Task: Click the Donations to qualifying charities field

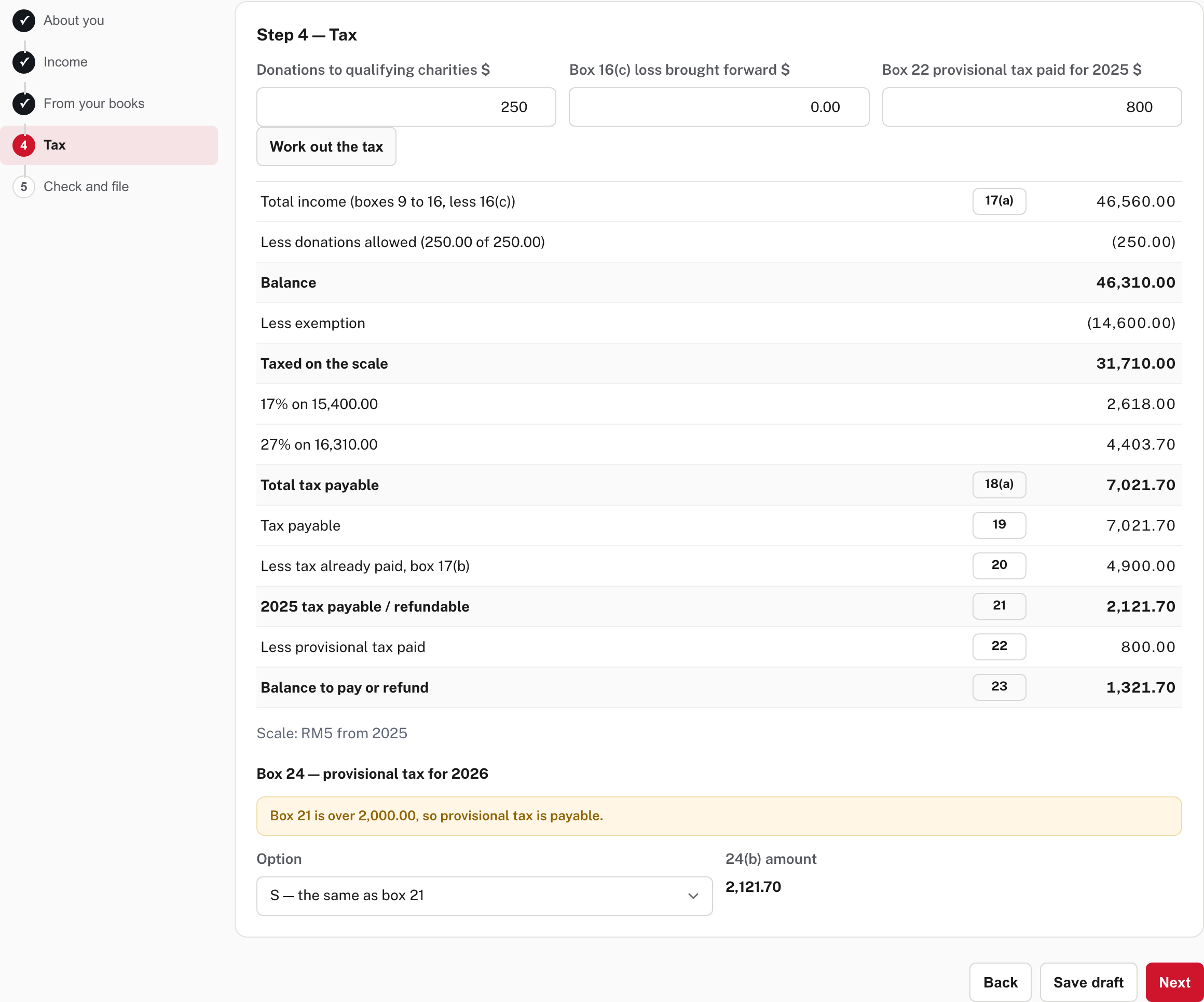Action: tap(406, 107)
